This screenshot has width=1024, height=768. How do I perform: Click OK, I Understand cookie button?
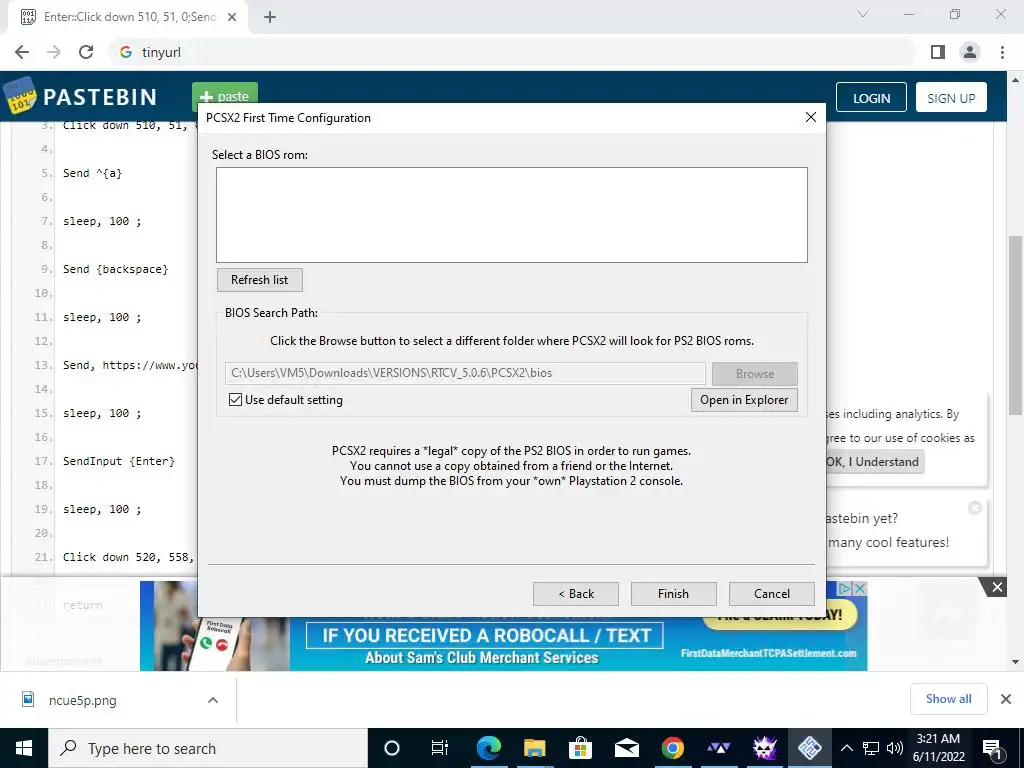[873, 462]
